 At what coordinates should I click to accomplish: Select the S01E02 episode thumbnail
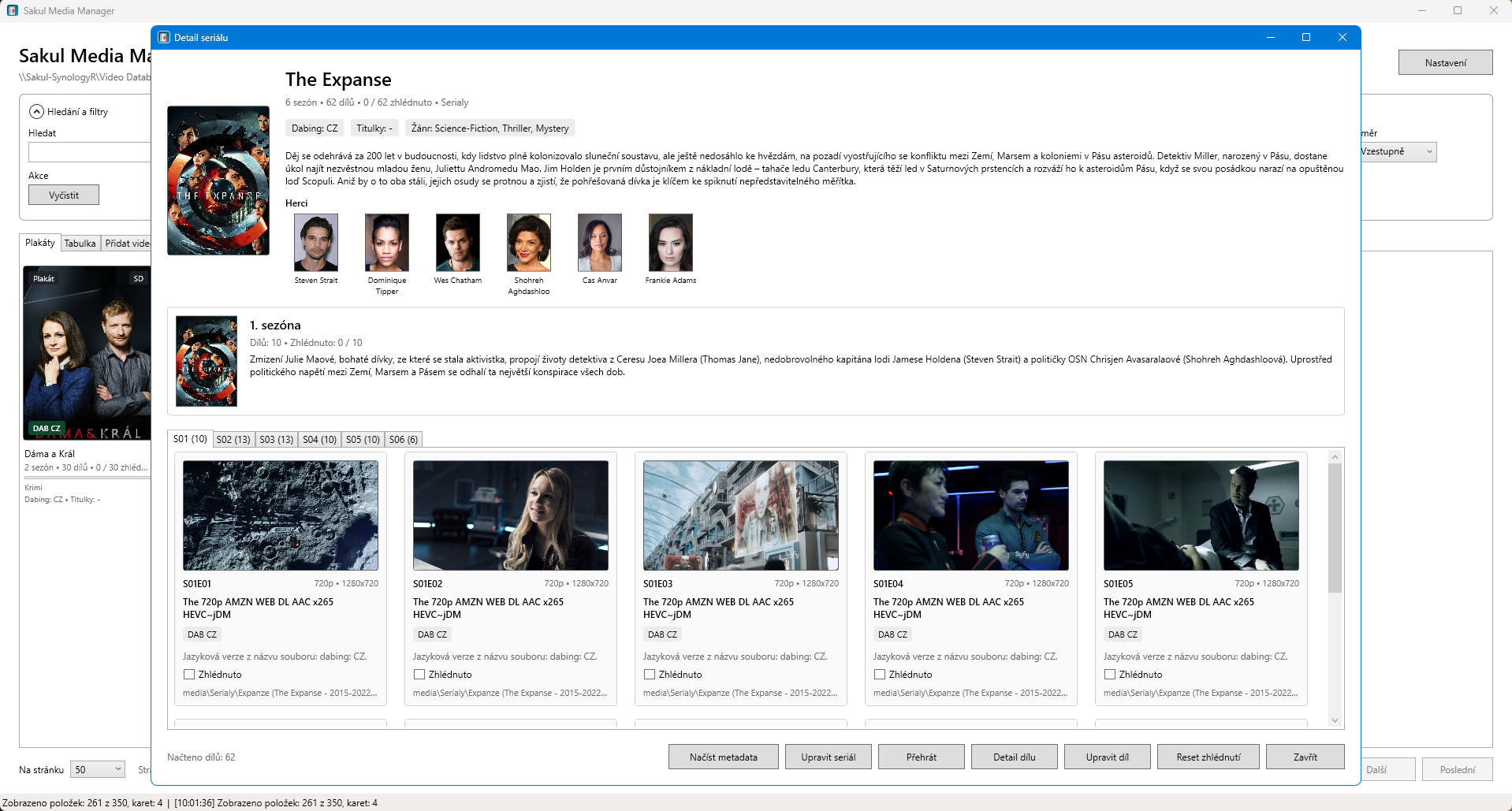(x=511, y=515)
